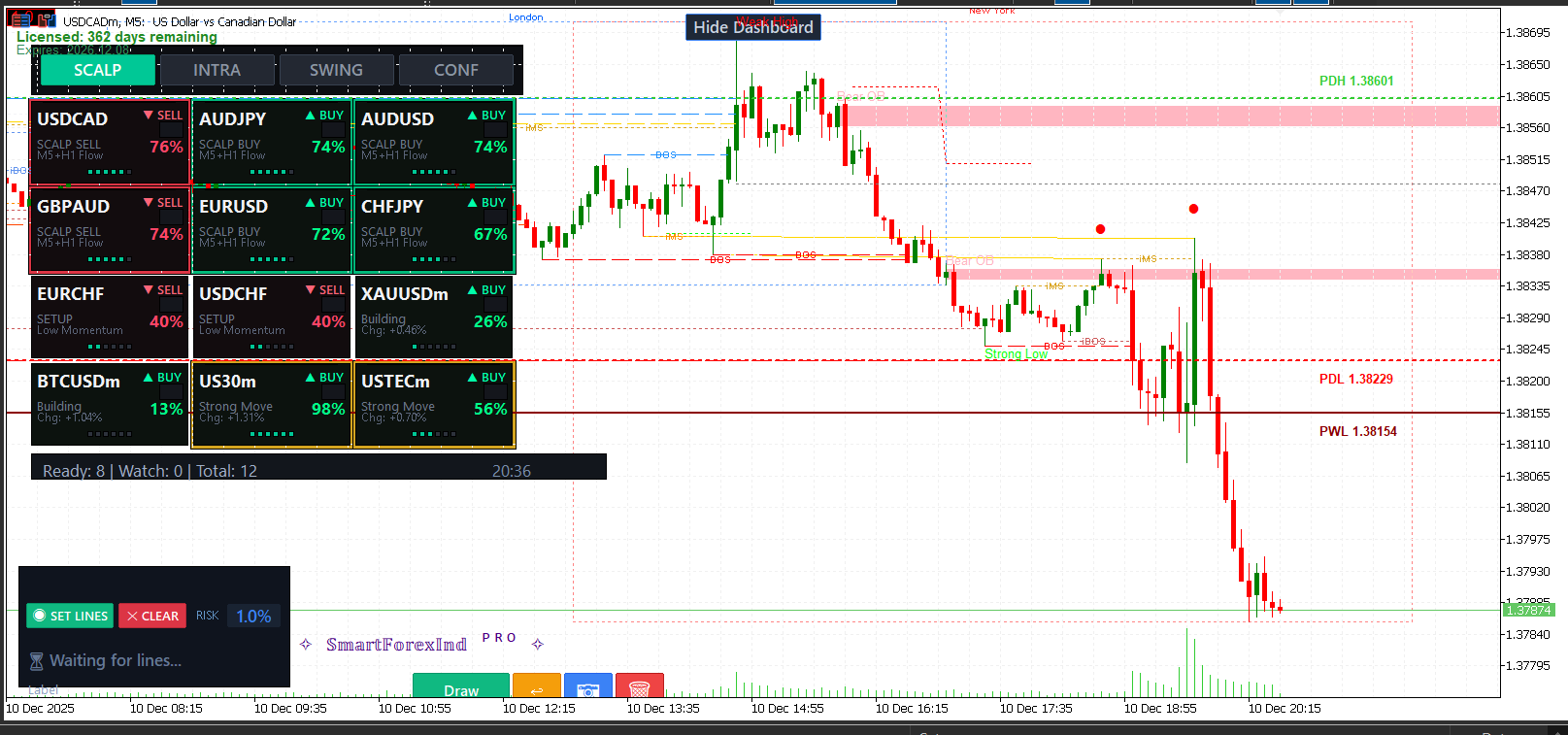
Task: Click the red dot marker above 18:55 candle
Action: (1193, 209)
